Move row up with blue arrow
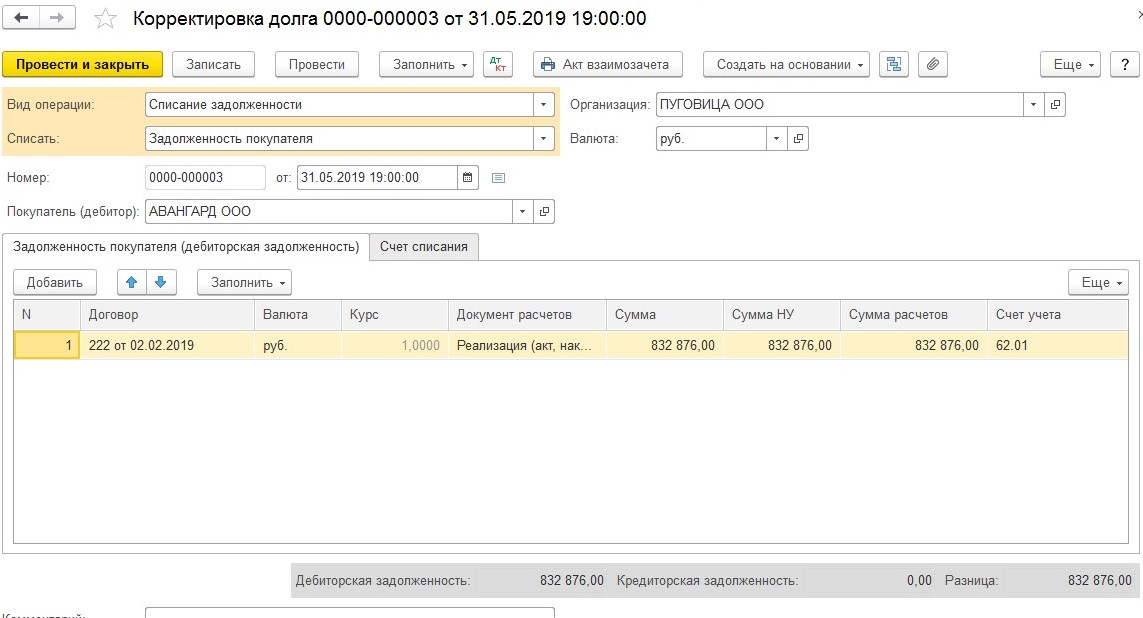Viewport: 1143px width, 618px height. click(x=132, y=283)
